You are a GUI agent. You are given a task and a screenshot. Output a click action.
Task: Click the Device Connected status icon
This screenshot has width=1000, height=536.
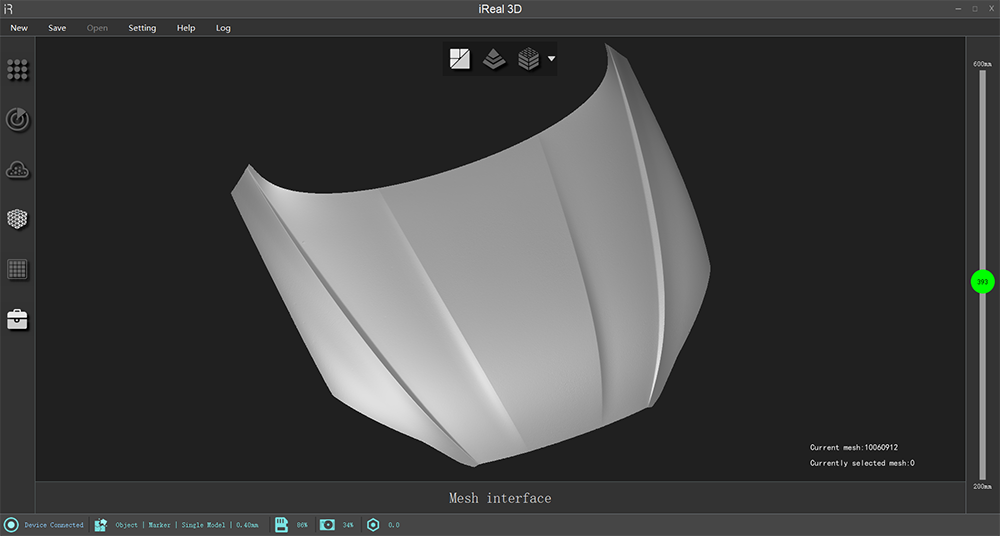(12, 525)
